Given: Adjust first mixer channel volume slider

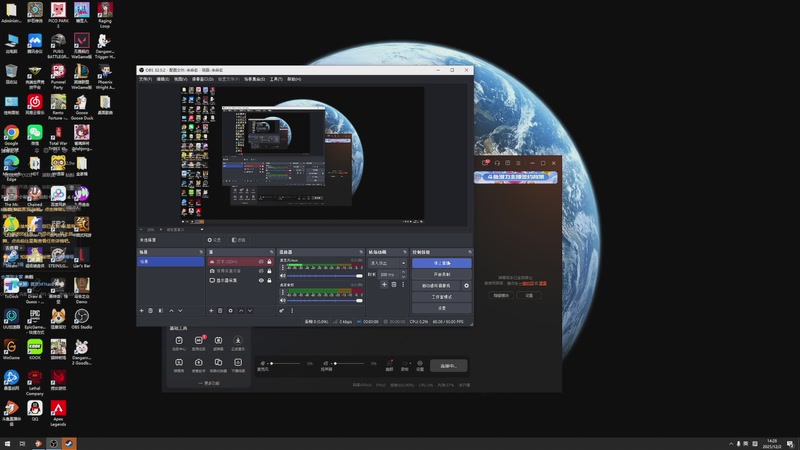Looking at the screenshot, I should 325,276.
